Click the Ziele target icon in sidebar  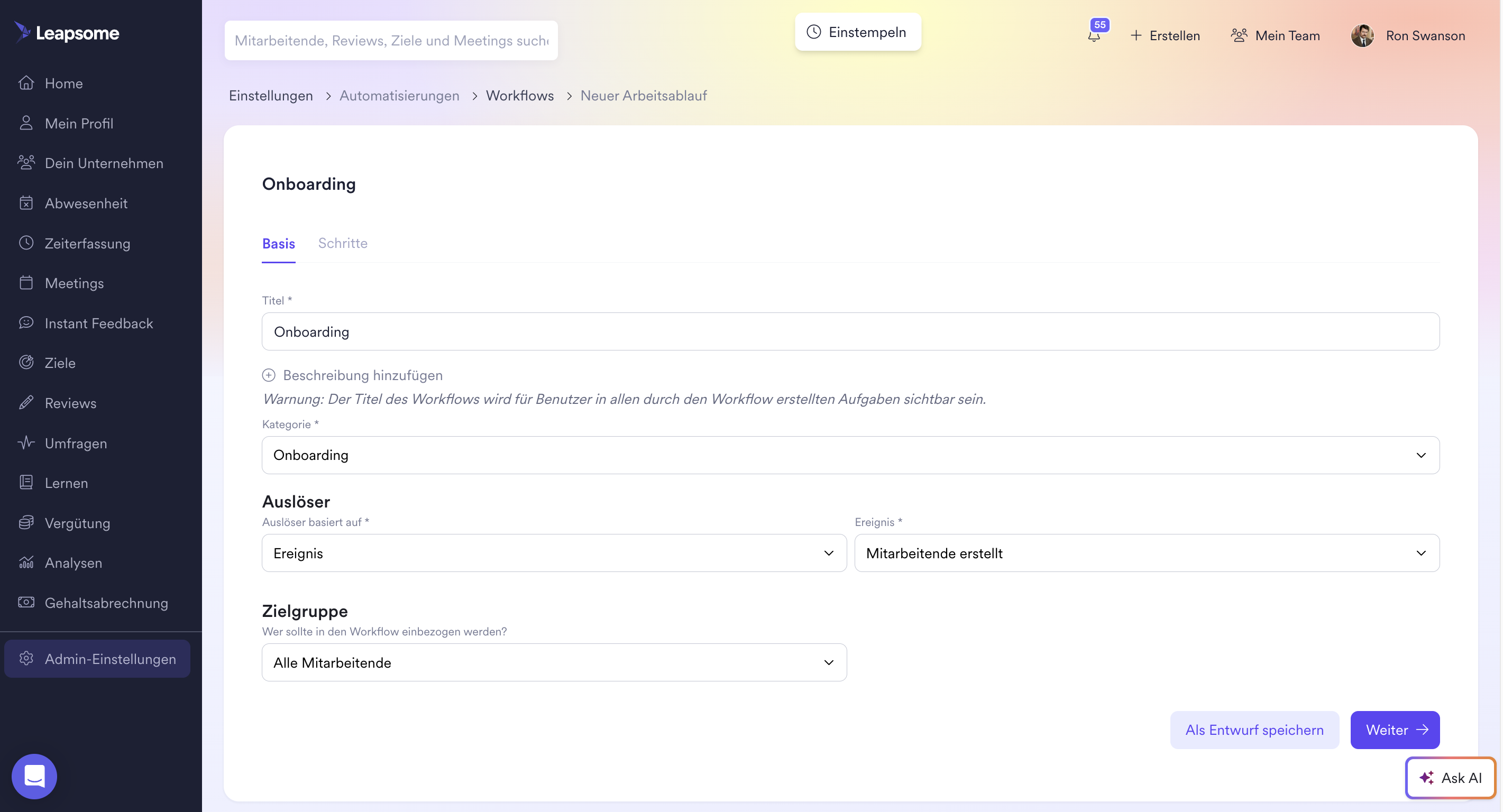tap(26, 362)
